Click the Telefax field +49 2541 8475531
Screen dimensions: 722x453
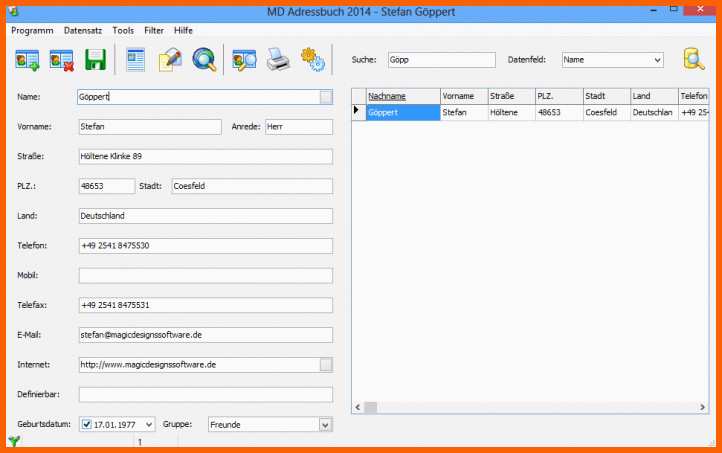(x=205, y=305)
